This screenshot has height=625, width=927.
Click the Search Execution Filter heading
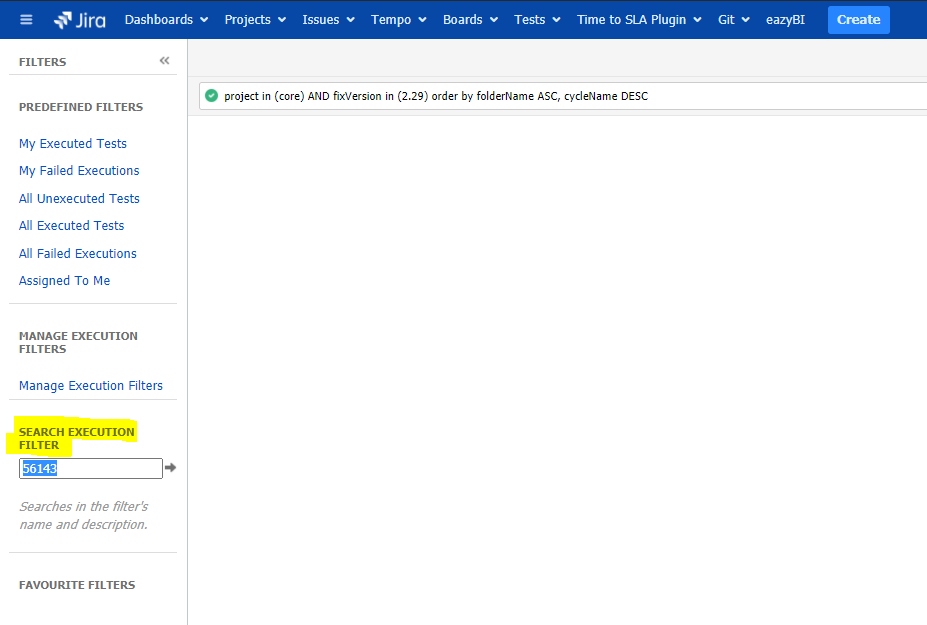point(76,438)
